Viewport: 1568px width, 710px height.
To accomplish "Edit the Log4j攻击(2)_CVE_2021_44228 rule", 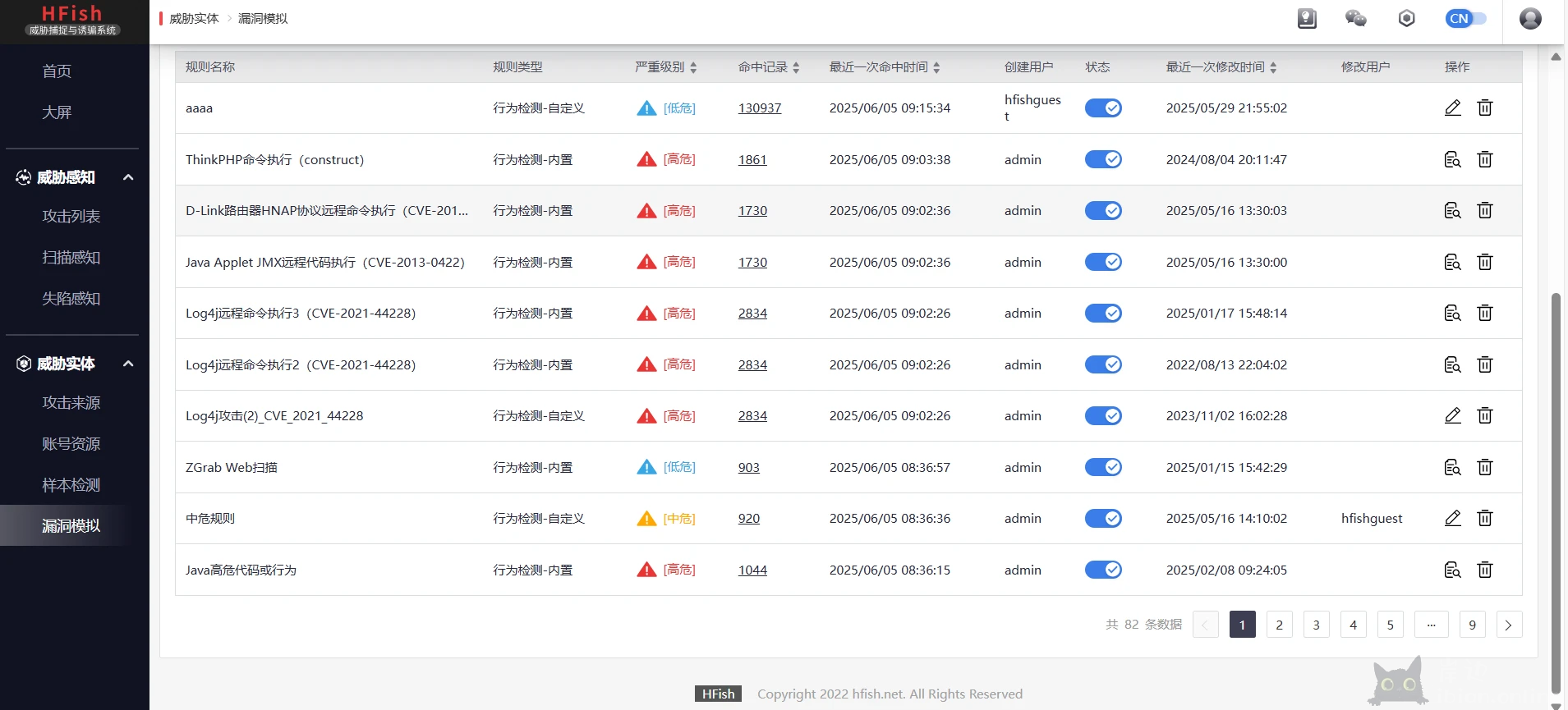I will point(1452,415).
